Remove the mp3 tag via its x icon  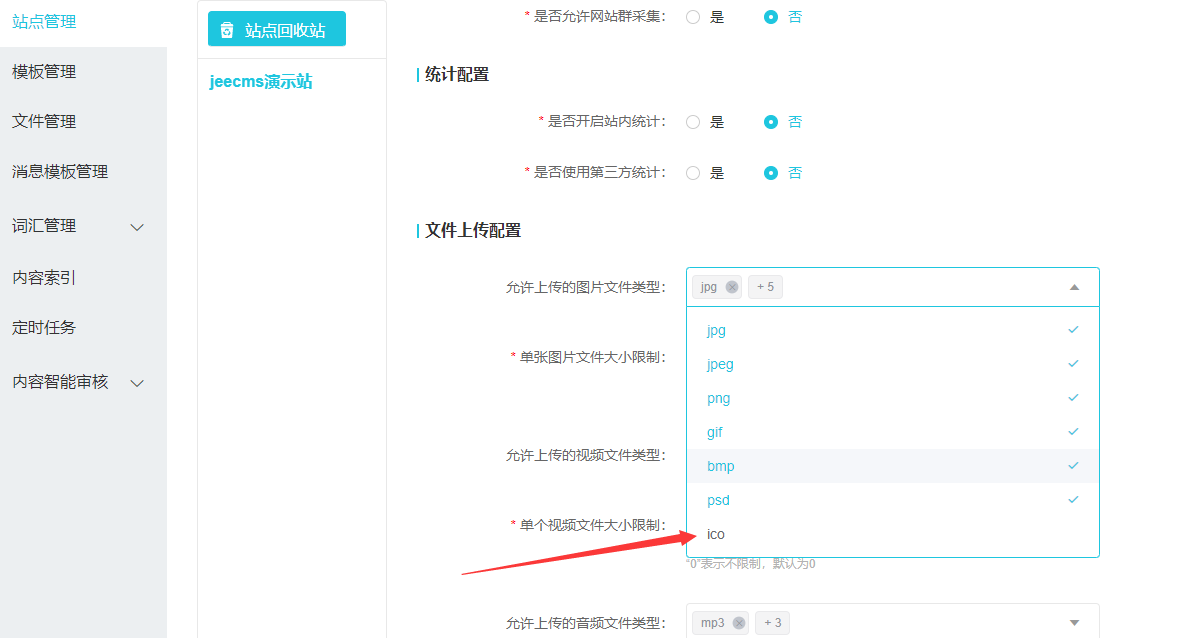coord(739,623)
